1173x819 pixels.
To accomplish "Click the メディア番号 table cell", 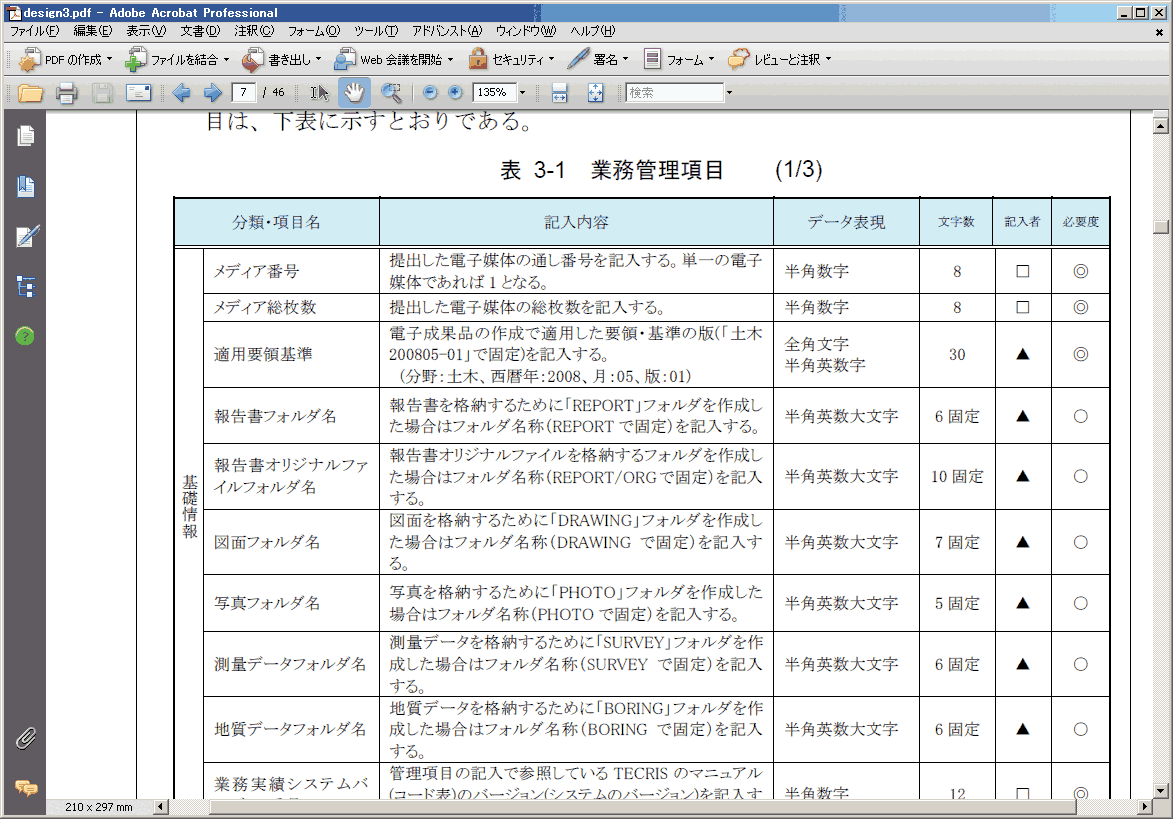I will click(x=292, y=271).
